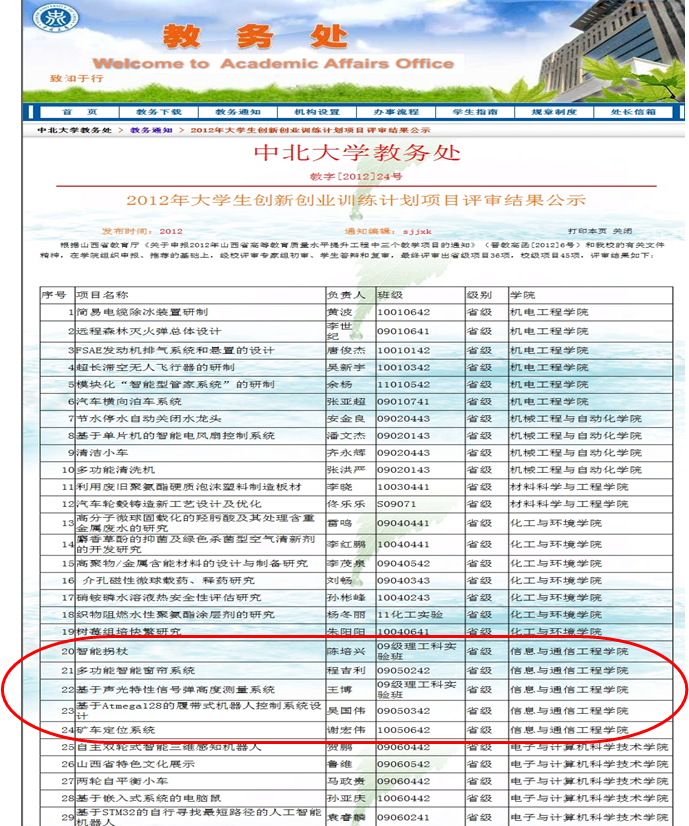The image size is (689, 826).
Task: Click responsible person 谢宏伟
Action: click(346, 730)
